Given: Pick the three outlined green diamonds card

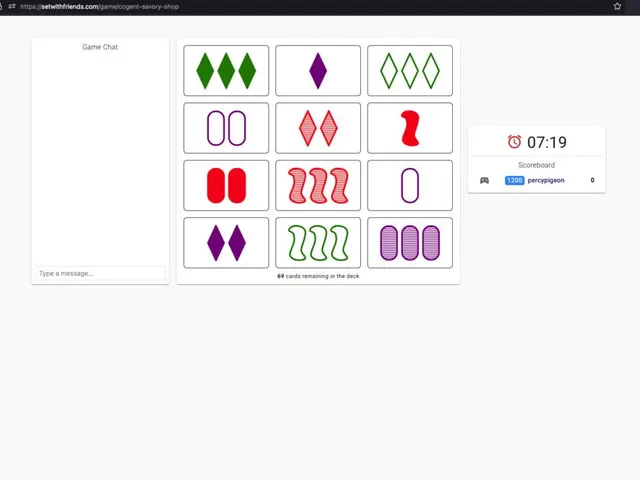Looking at the screenshot, I should coord(410,71).
